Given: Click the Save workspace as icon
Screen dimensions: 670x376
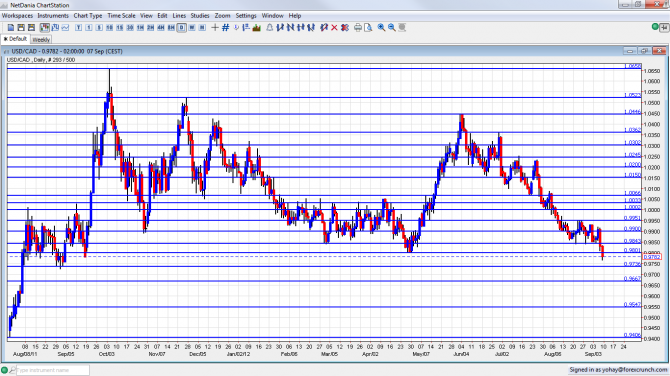Looking at the screenshot, I should (x=31, y=28).
